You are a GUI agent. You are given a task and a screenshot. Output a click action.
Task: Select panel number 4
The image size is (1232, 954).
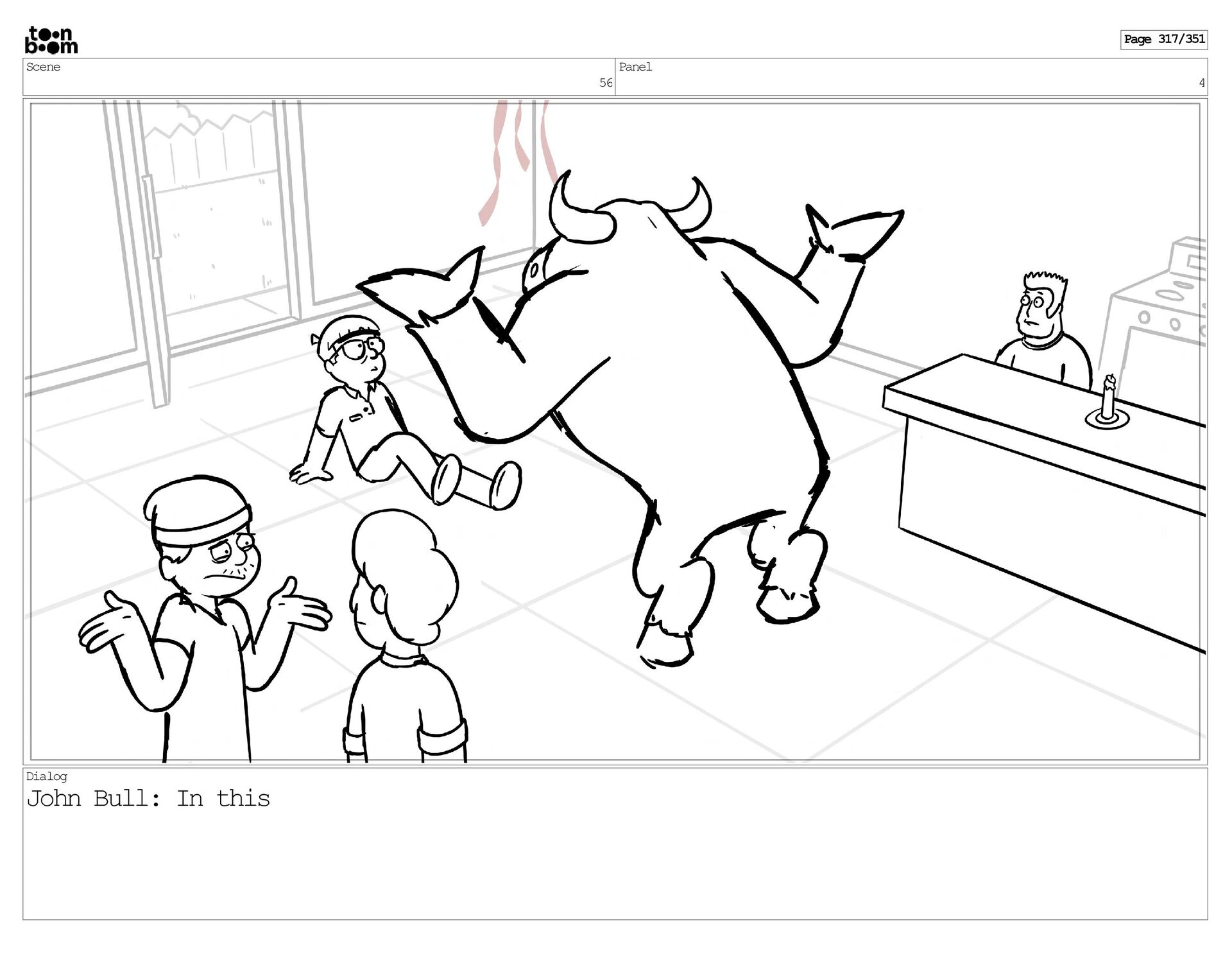tap(1201, 83)
